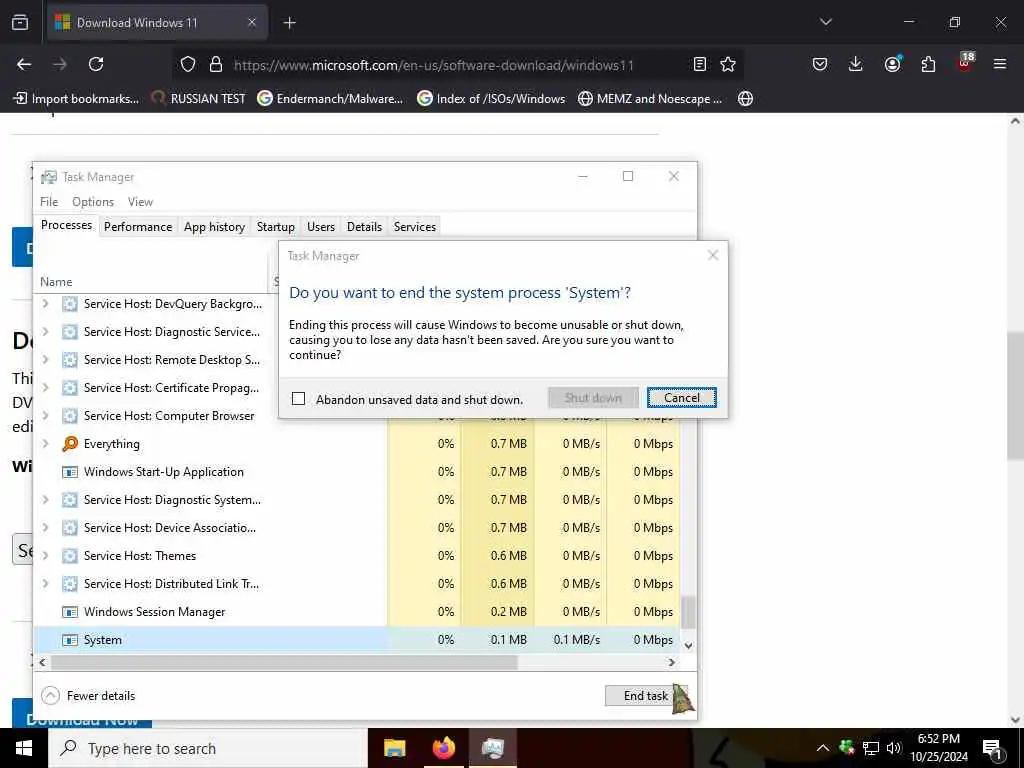The width and height of the screenshot is (1024, 768).
Task: Click the Task Manager horizontal scrollbar thumb
Action: click(x=284, y=662)
